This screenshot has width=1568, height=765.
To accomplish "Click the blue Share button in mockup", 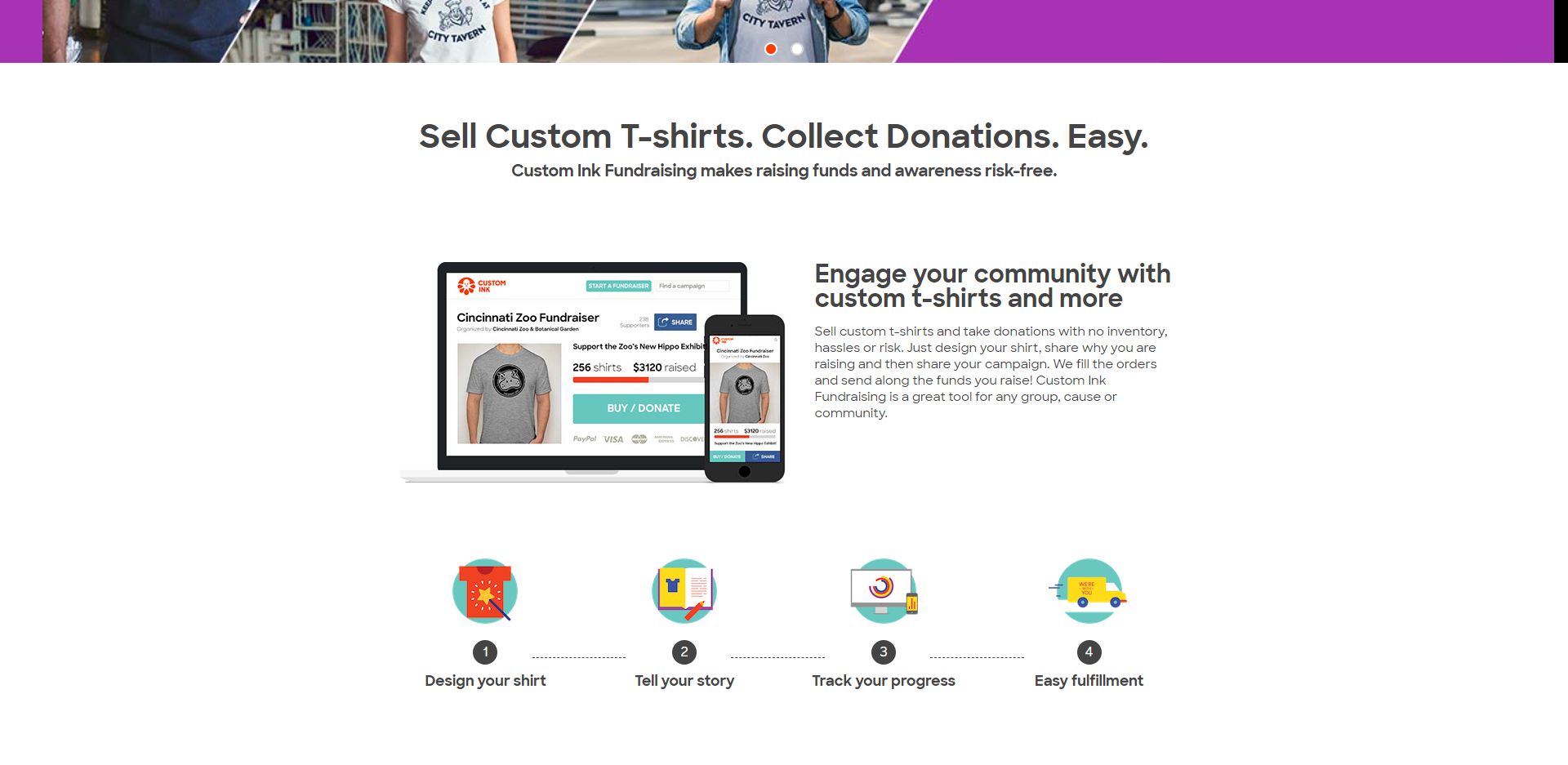I will click(x=675, y=322).
